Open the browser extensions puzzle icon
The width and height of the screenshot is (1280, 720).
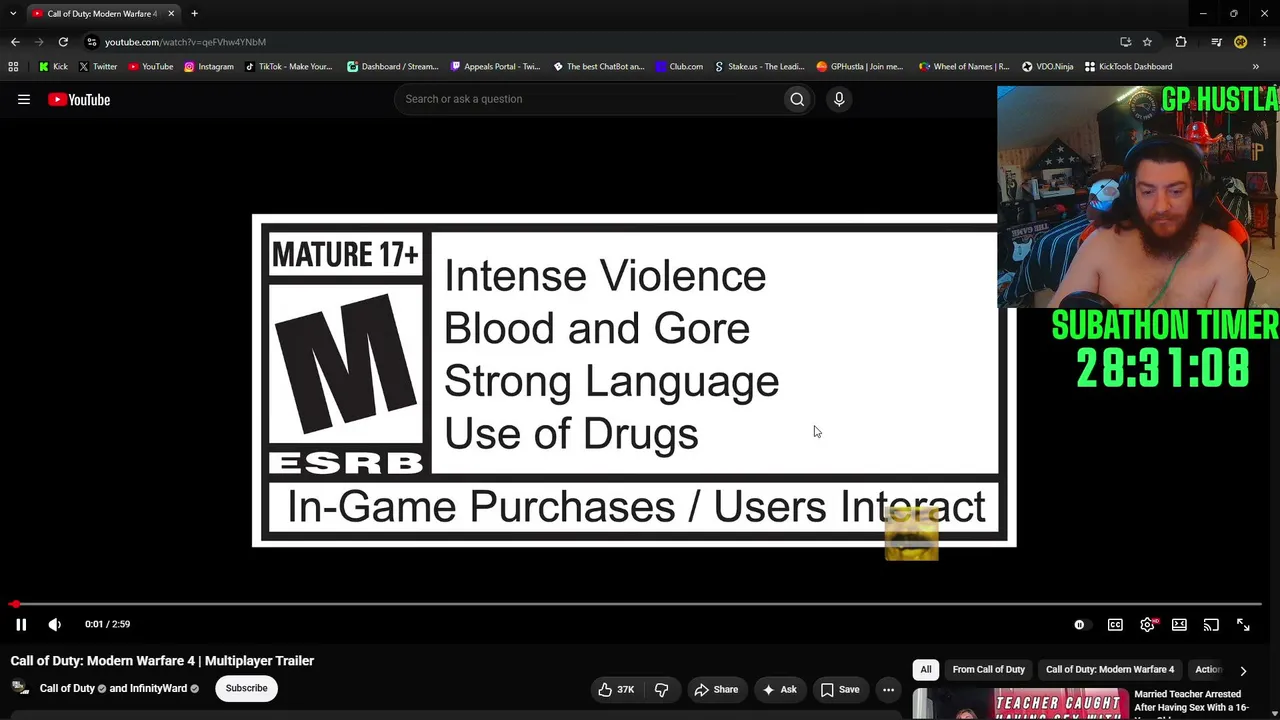click(x=1181, y=42)
